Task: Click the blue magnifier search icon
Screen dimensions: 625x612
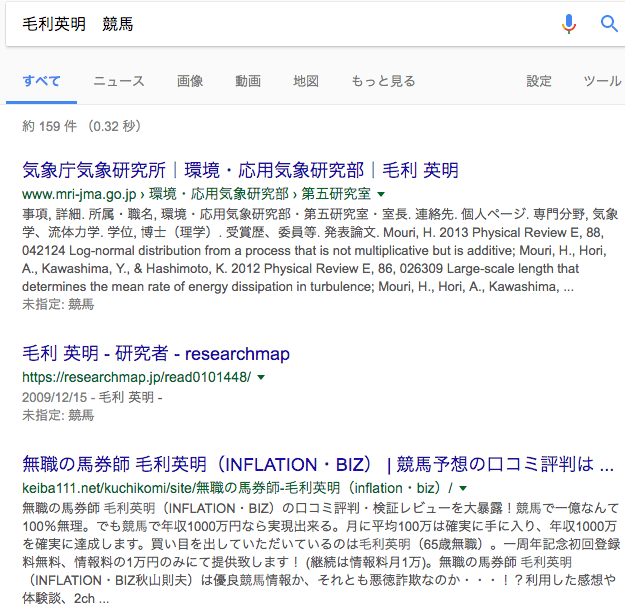Action: (x=609, y=24)
